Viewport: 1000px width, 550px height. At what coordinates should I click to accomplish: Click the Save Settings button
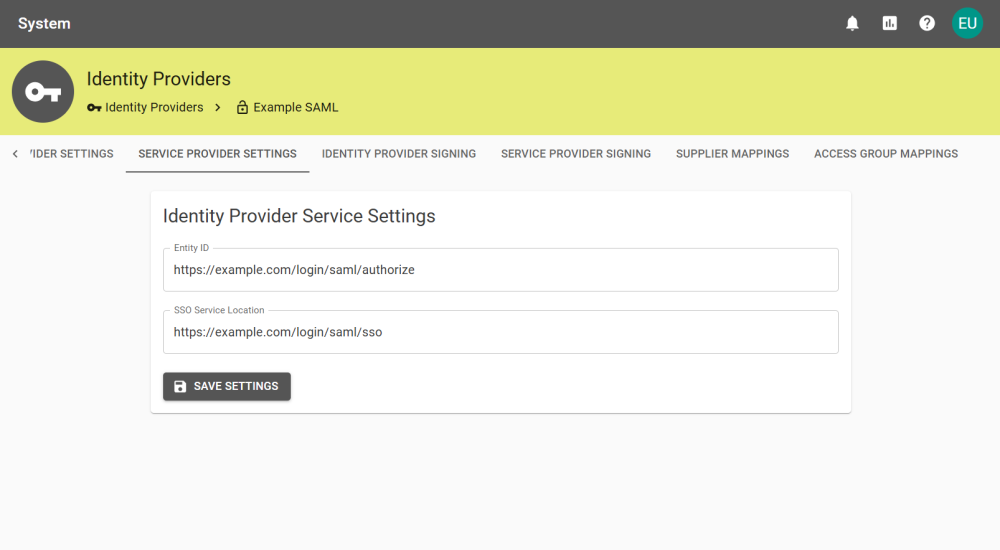pyautogui.click(x=226, y=387)
